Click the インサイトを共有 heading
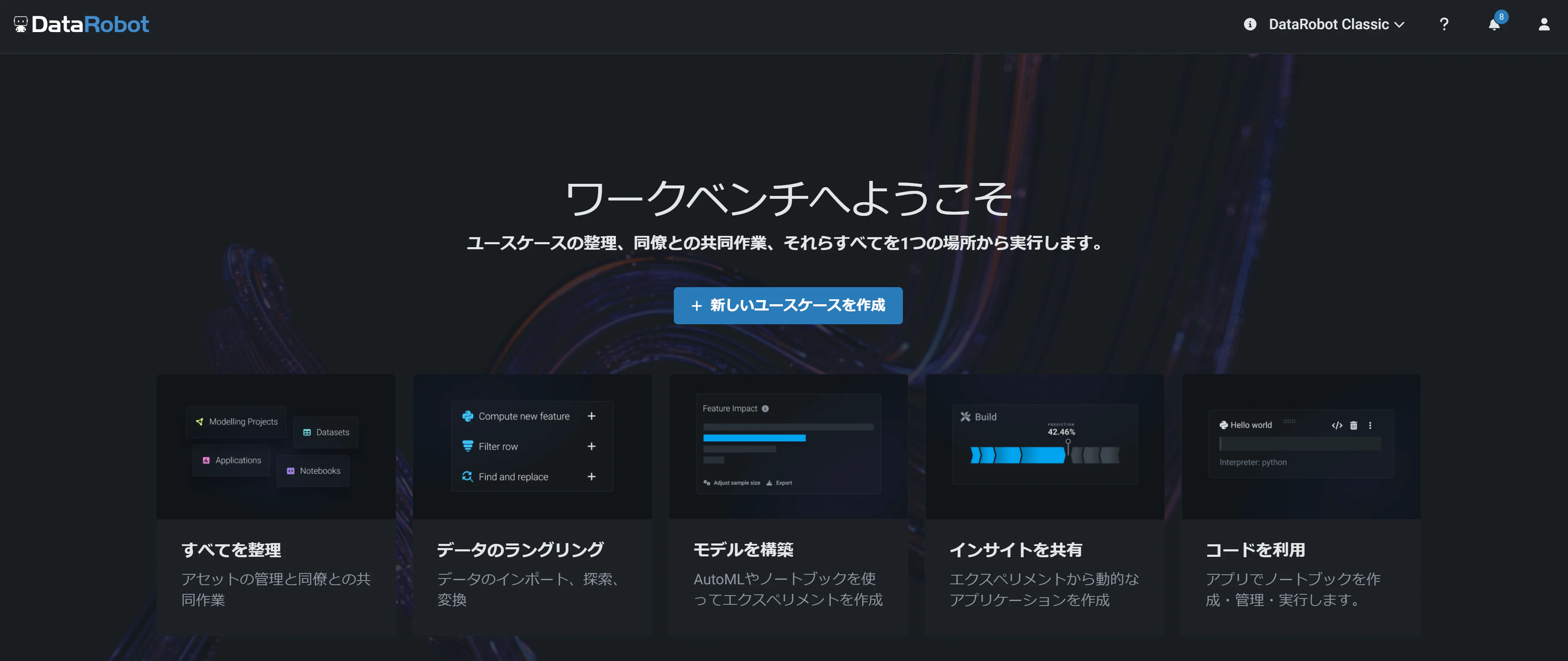The height and width of the screenshot is (661, 1568). click(x=1015, y=549)
